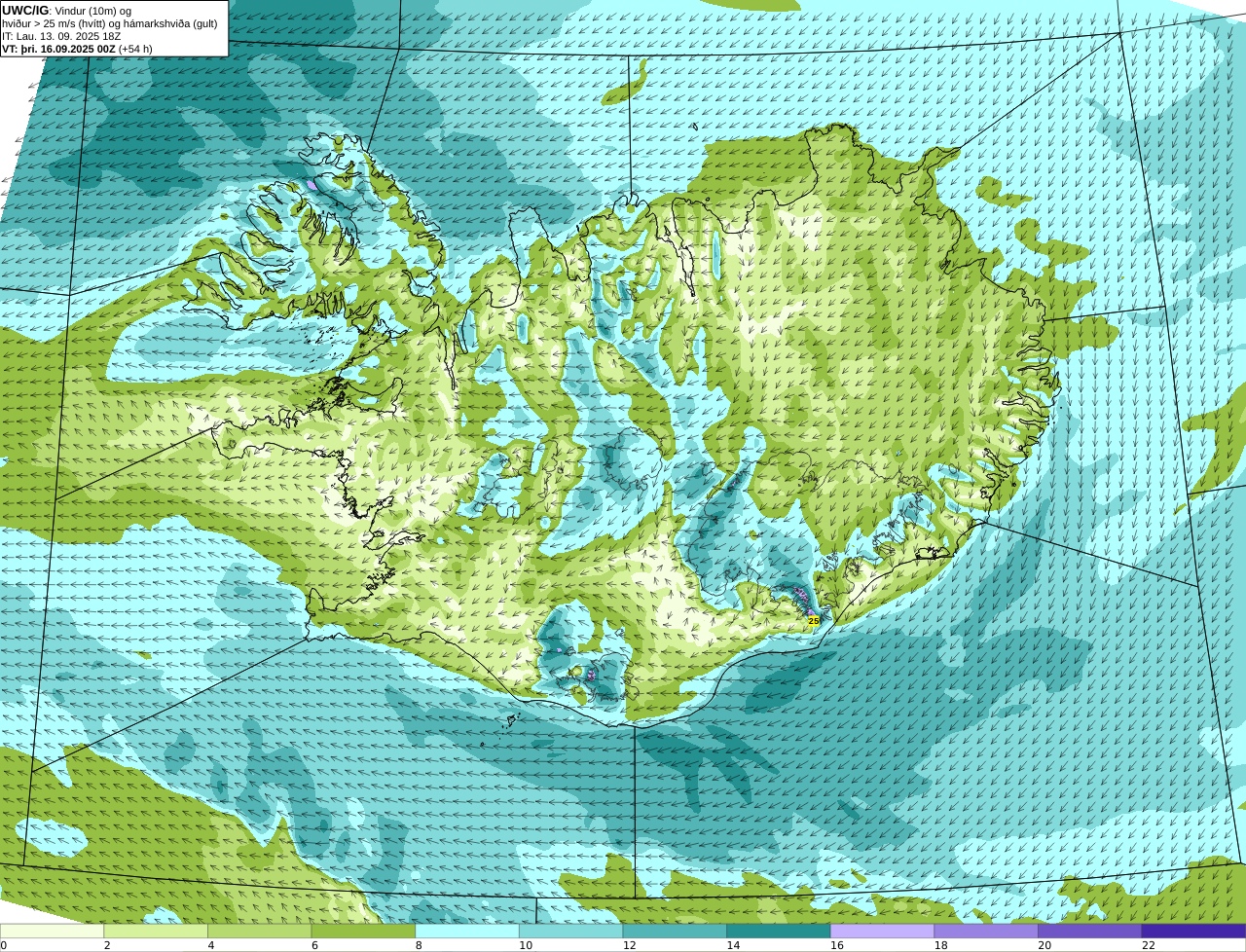The width and height of the screenshot is (1246, 952).
Task: Click the legend value '20'
Action: click(1044, 945)
